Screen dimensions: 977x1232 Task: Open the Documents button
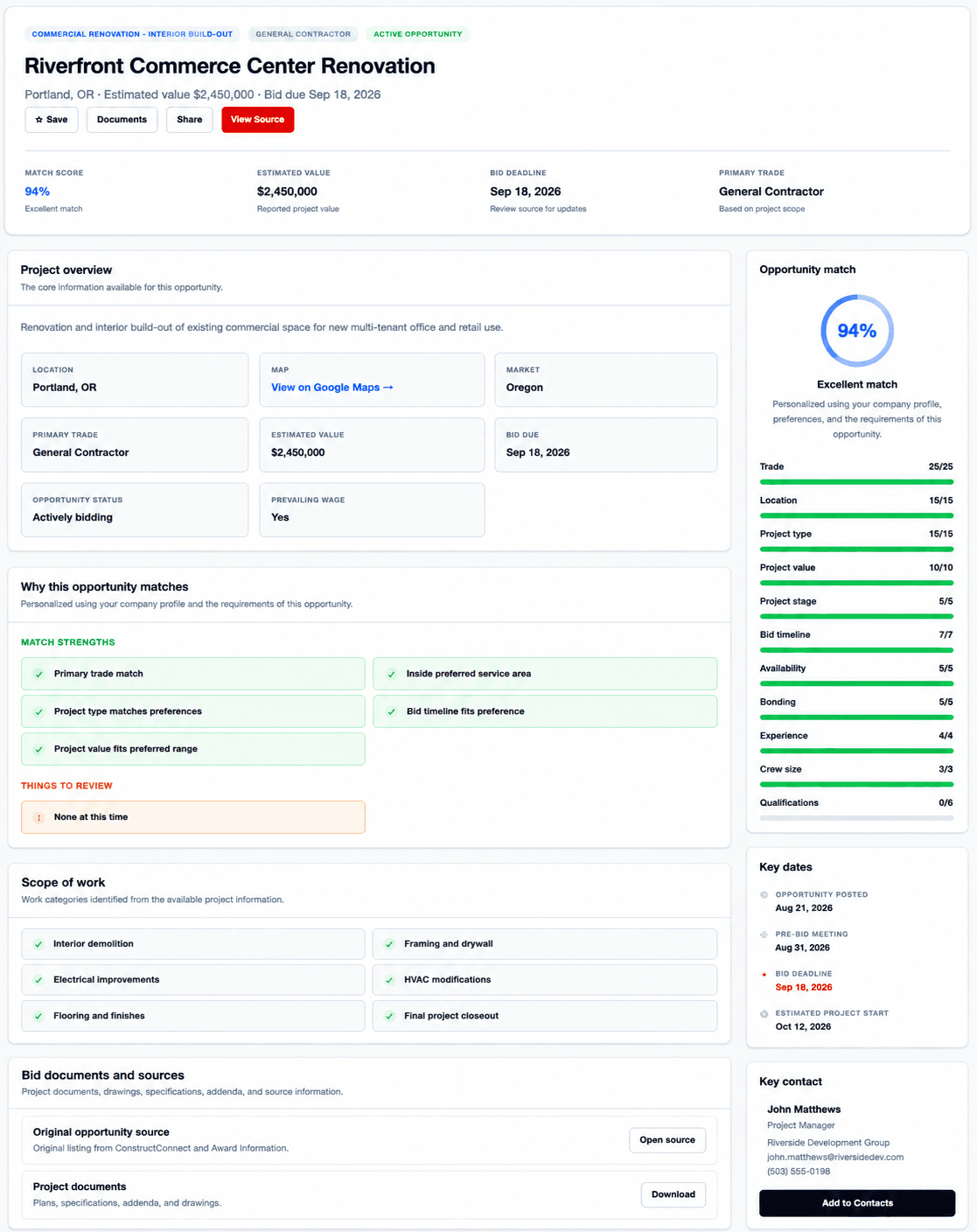(122, 120)
